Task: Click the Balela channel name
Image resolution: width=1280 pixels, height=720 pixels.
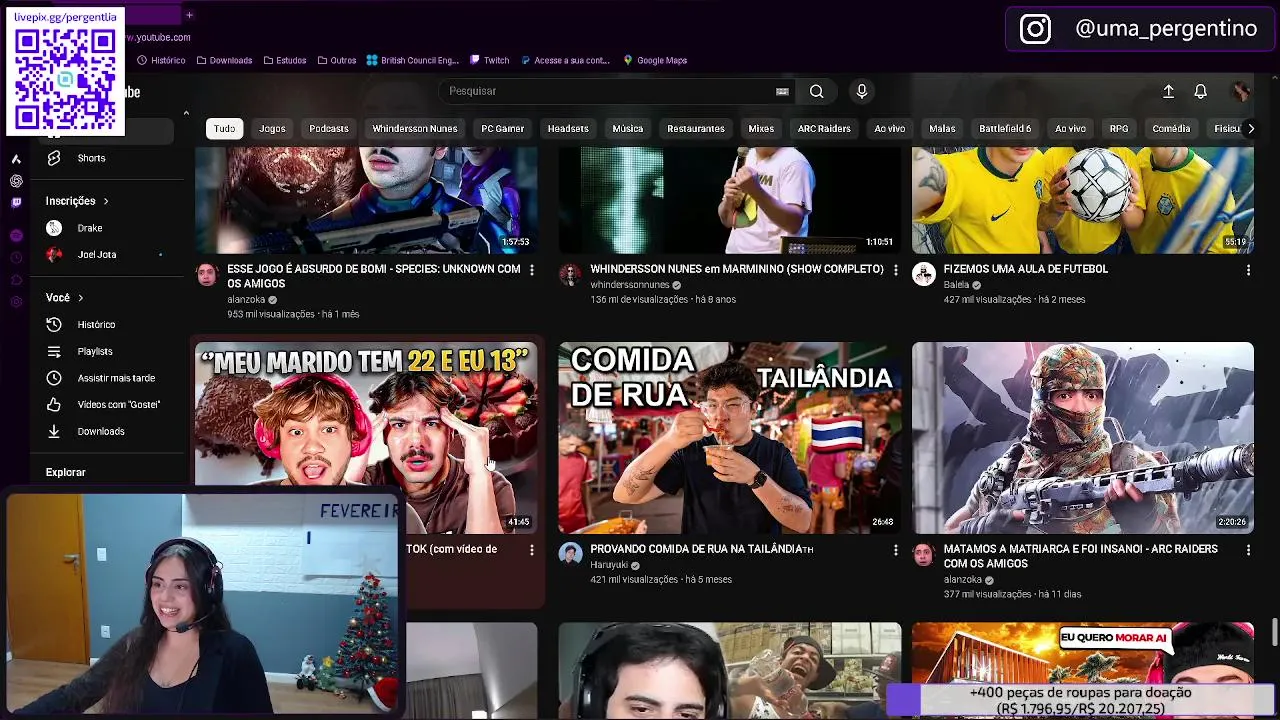Action: tap(956, 285)
